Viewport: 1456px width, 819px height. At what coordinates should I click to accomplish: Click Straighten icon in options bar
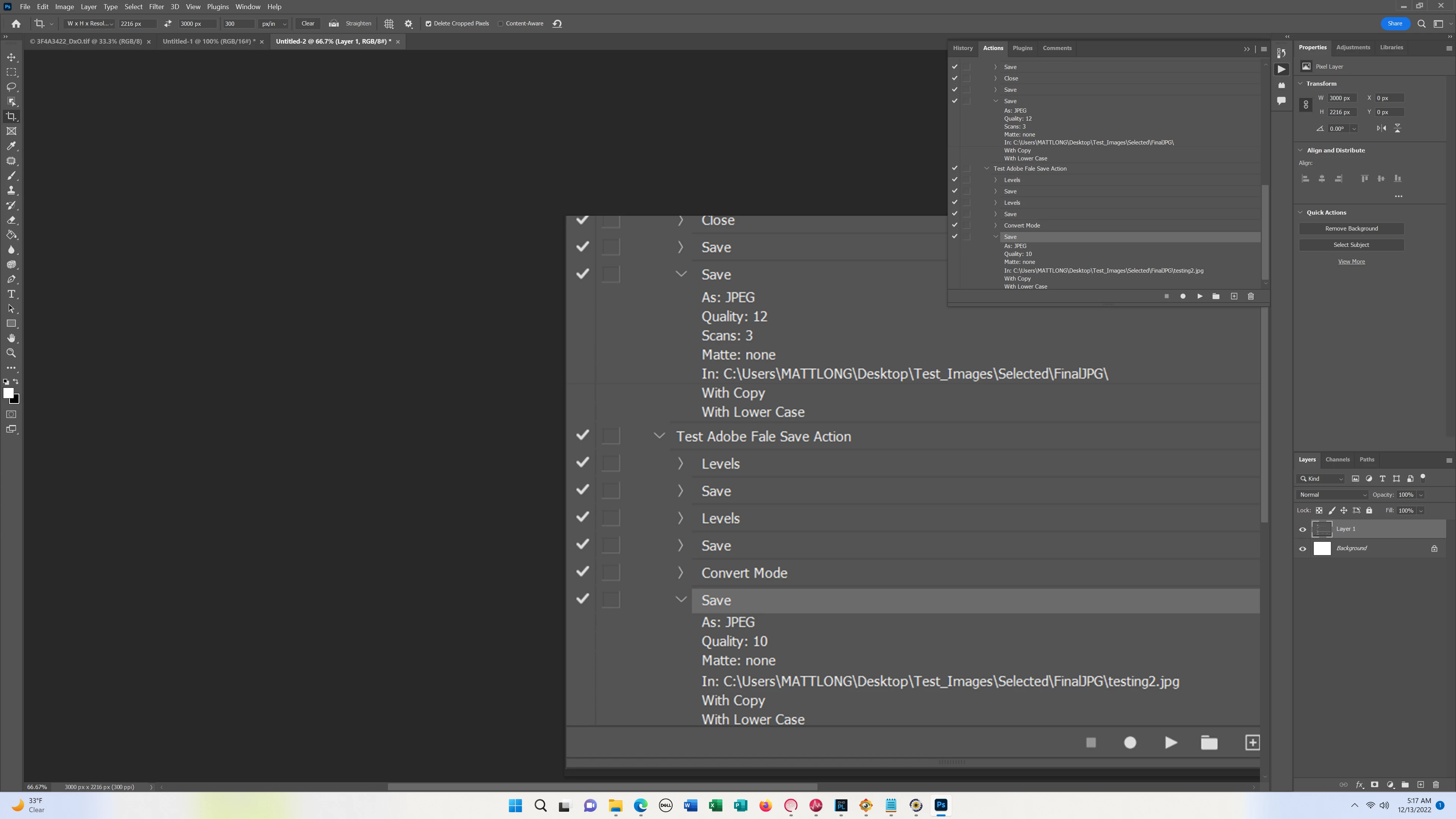(x=334, y=24)
